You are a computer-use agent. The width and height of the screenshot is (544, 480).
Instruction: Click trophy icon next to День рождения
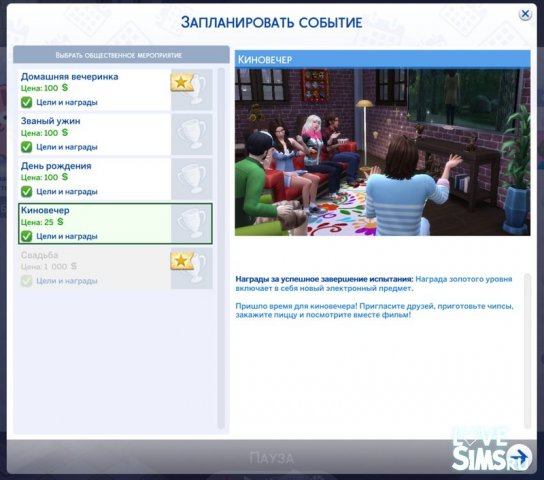192,179
